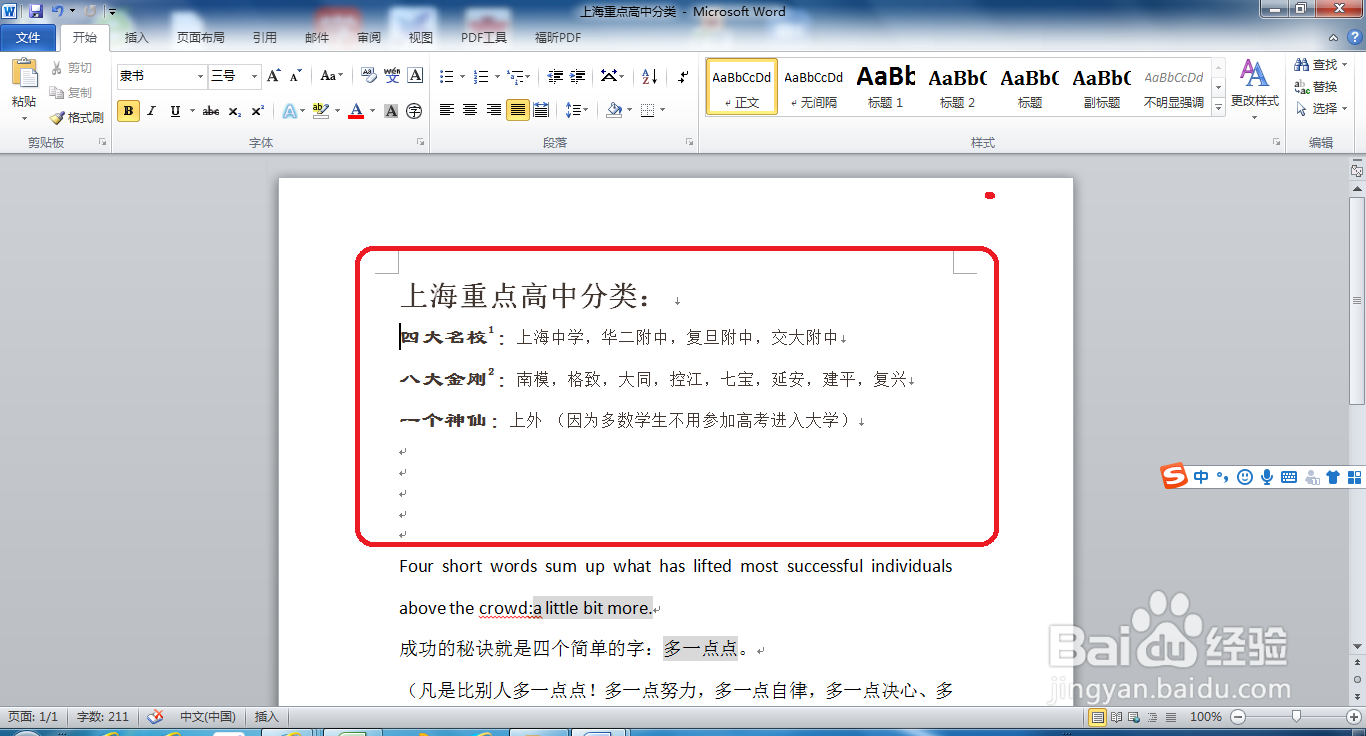Click the Replace (替换) button
1366x736 pixels.
(x=1316, y=87)
